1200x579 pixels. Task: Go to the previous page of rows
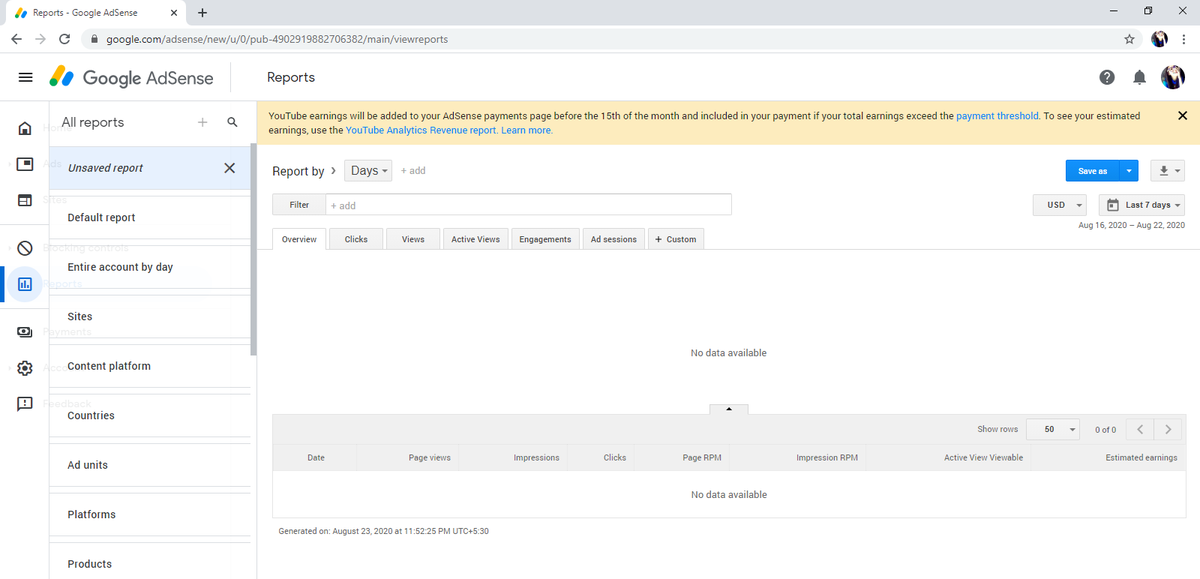[1141, 429]
